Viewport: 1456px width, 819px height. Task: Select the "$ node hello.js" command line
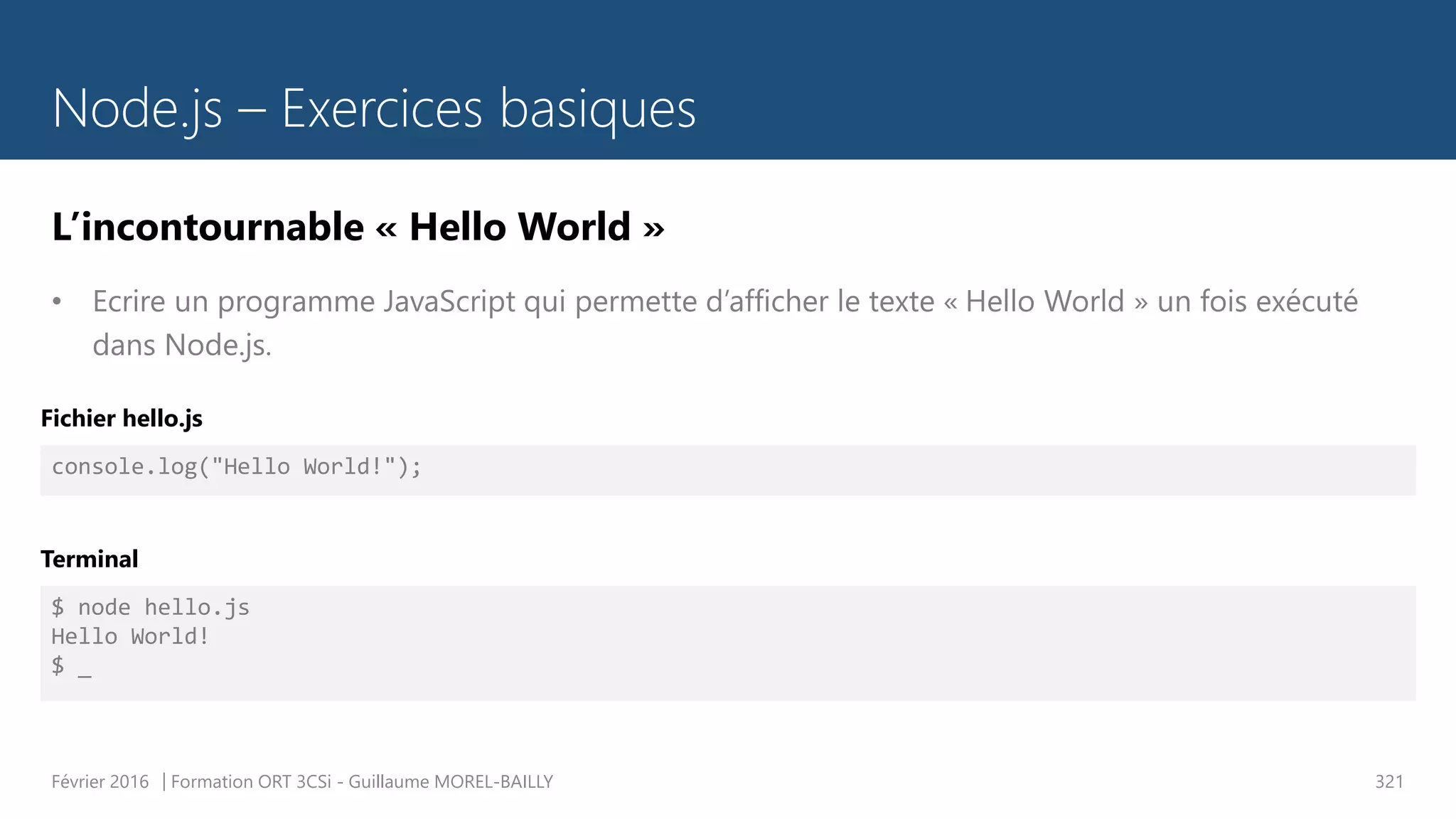pos(151,608)
